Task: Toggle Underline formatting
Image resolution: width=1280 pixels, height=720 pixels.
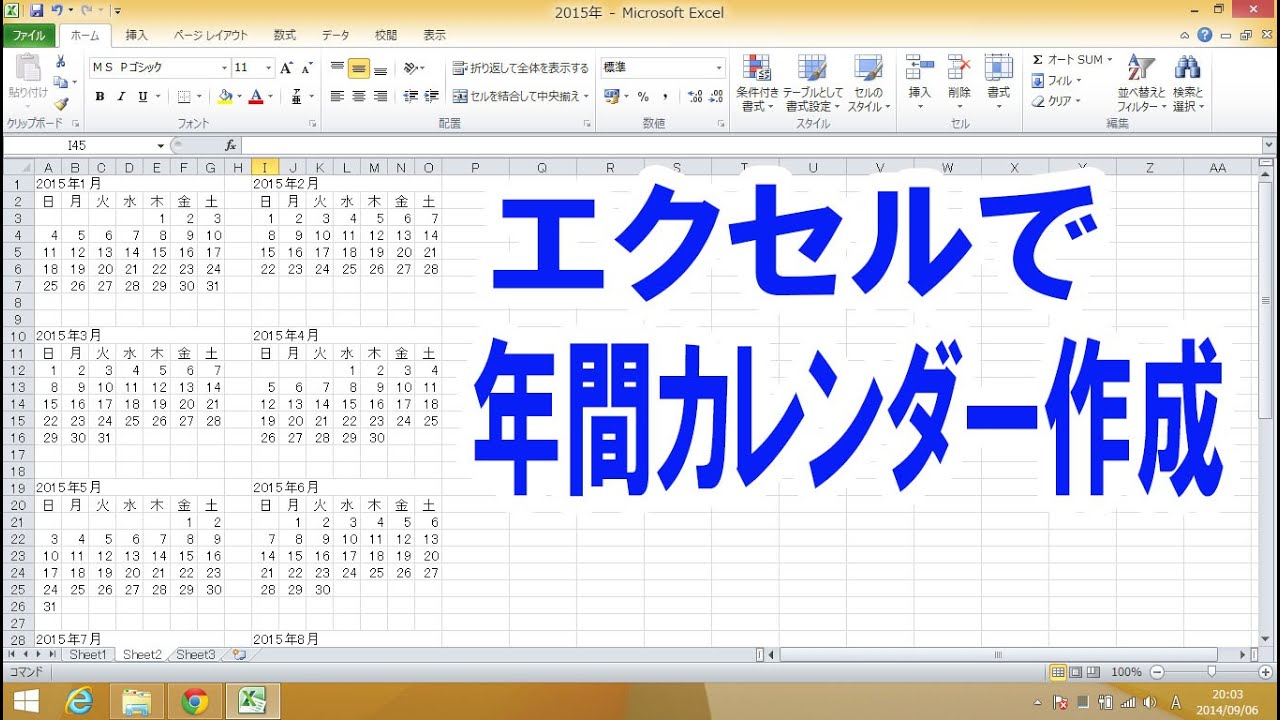Action: click(143, 97)
